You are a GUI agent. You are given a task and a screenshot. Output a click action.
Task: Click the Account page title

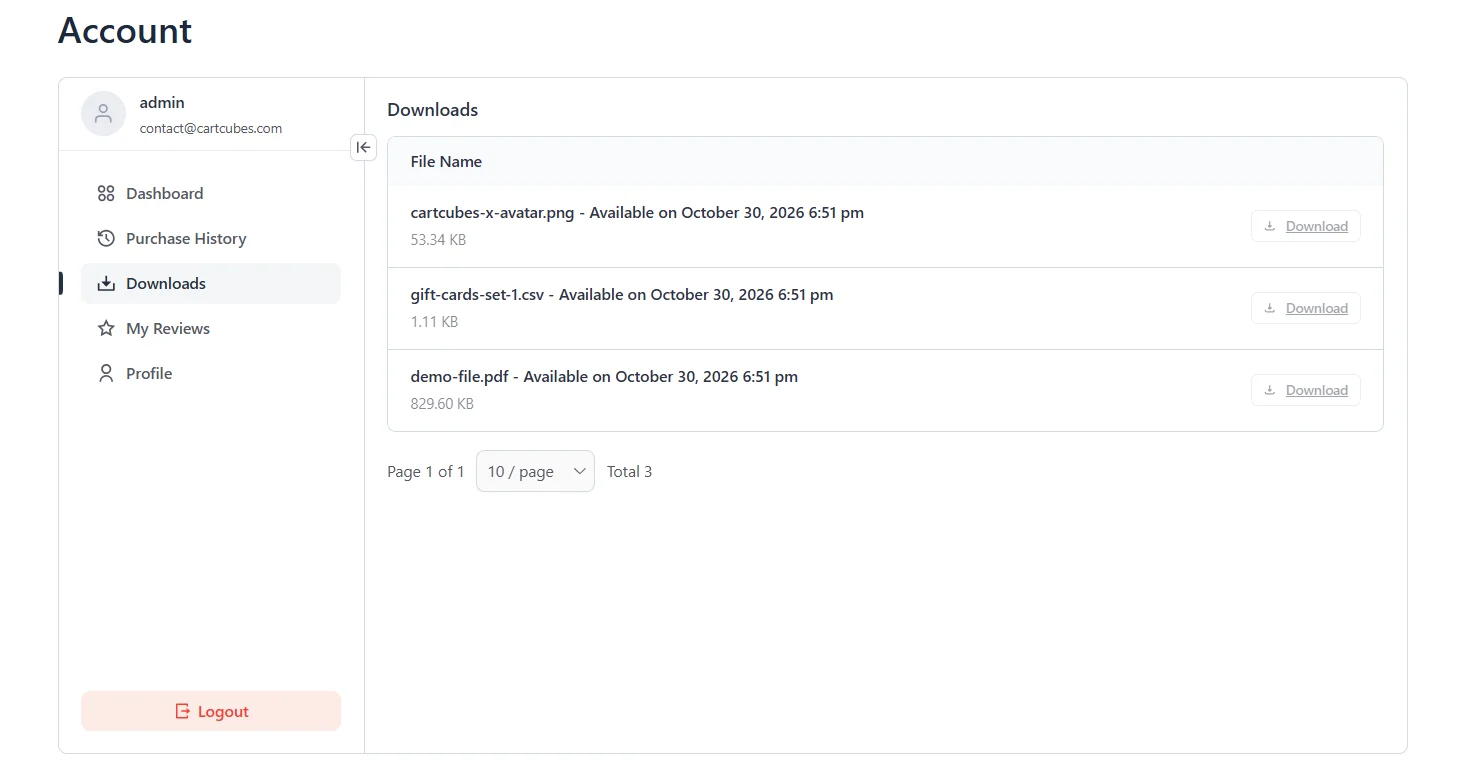[125, 31]
